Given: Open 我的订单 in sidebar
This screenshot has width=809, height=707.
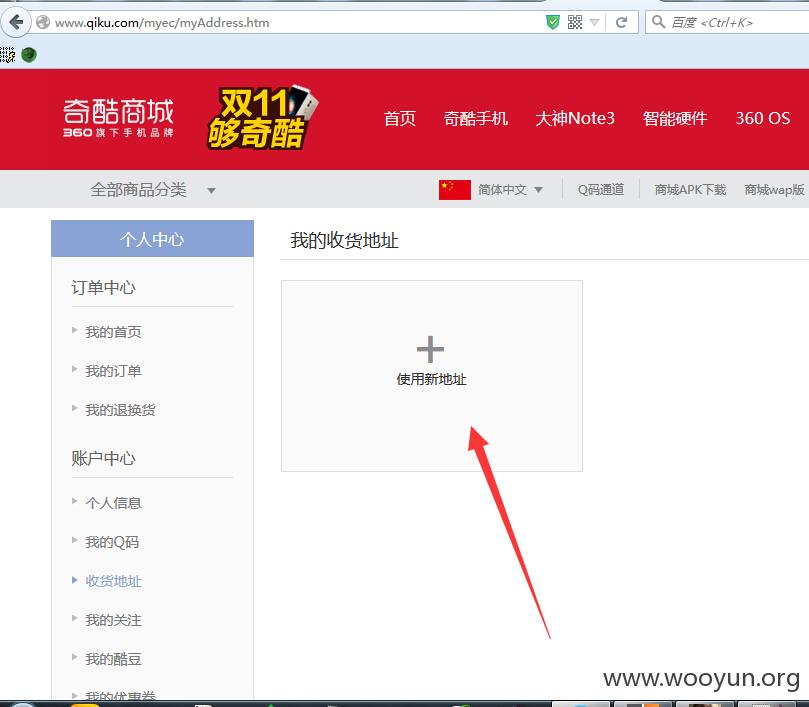Looking at the screenshot, I should 113,371.
